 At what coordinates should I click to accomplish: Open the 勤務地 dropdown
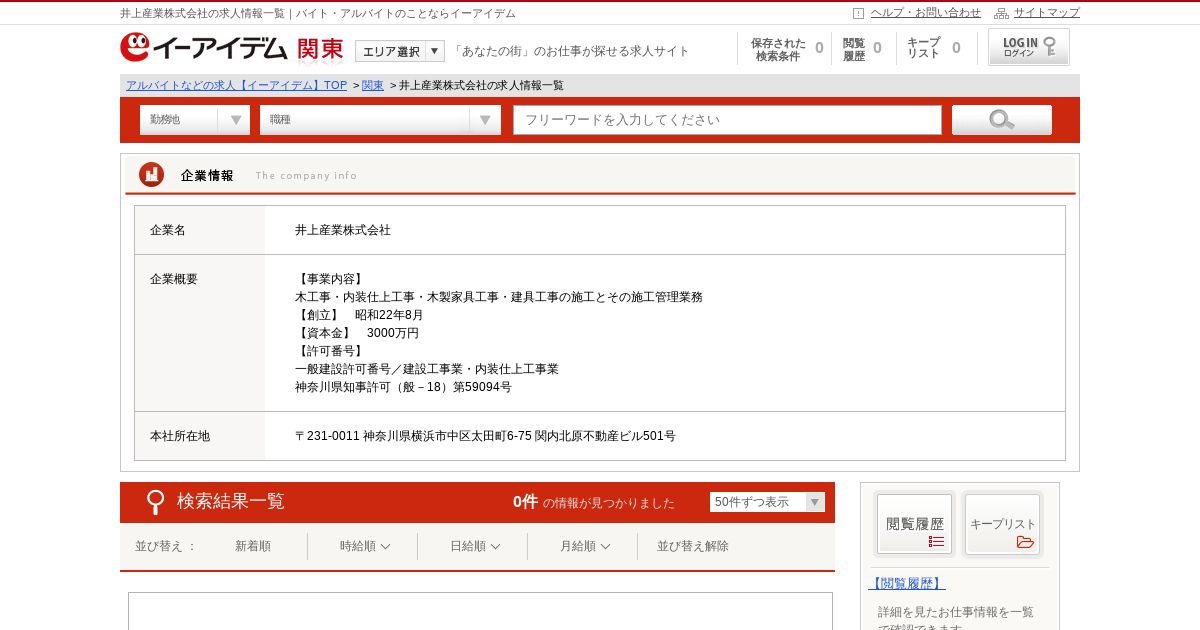tap(194, 120)
